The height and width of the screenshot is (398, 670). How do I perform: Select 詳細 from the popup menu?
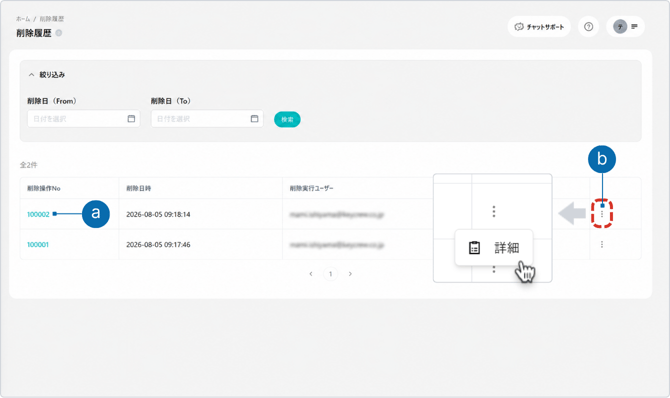494,248
